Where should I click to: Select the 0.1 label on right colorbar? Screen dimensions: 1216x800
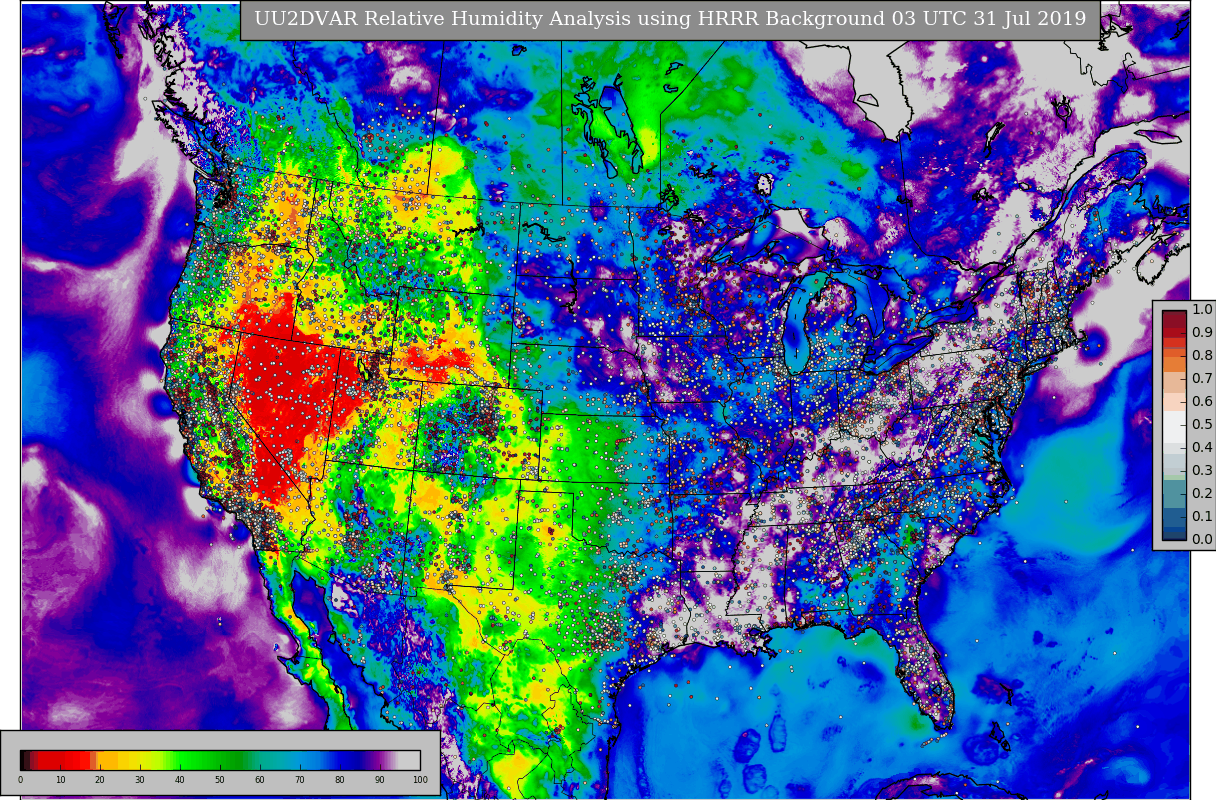1202,517
